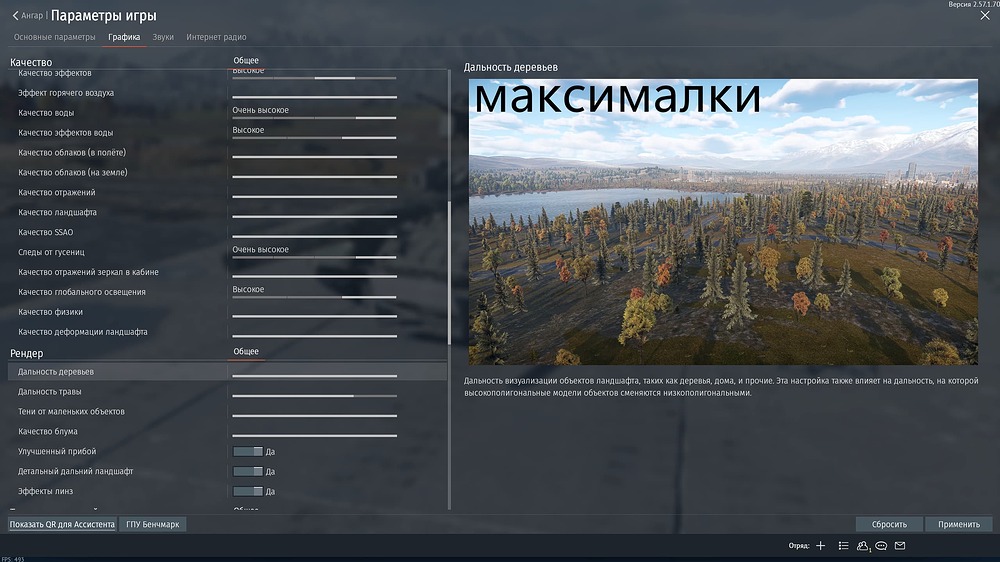
Task: Go back to Ангар hangar
Action: point(28,15)
